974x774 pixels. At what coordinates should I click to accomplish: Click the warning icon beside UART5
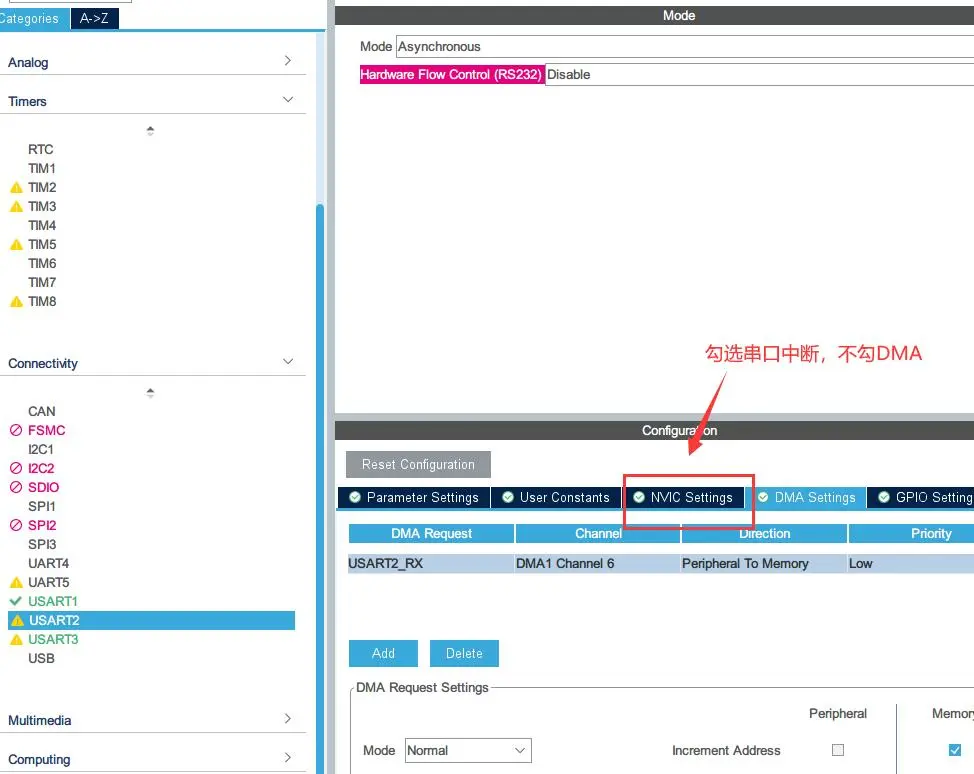click(x=16, y=583)
